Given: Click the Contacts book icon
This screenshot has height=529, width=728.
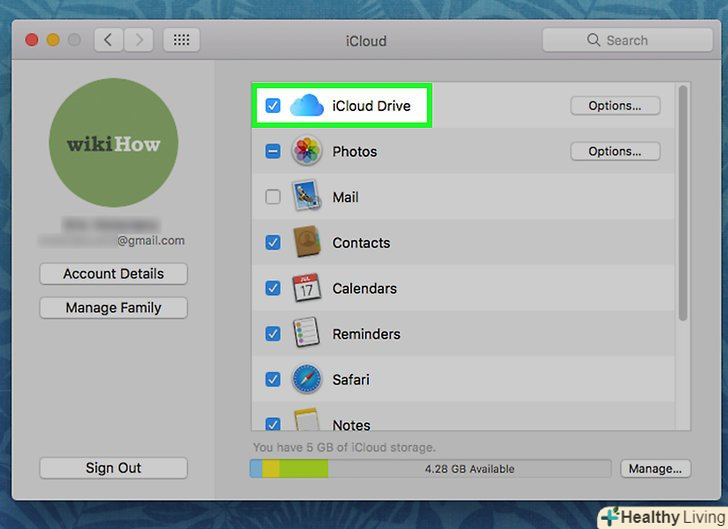Looking at the screenshot, I should [x=306, y=242].
